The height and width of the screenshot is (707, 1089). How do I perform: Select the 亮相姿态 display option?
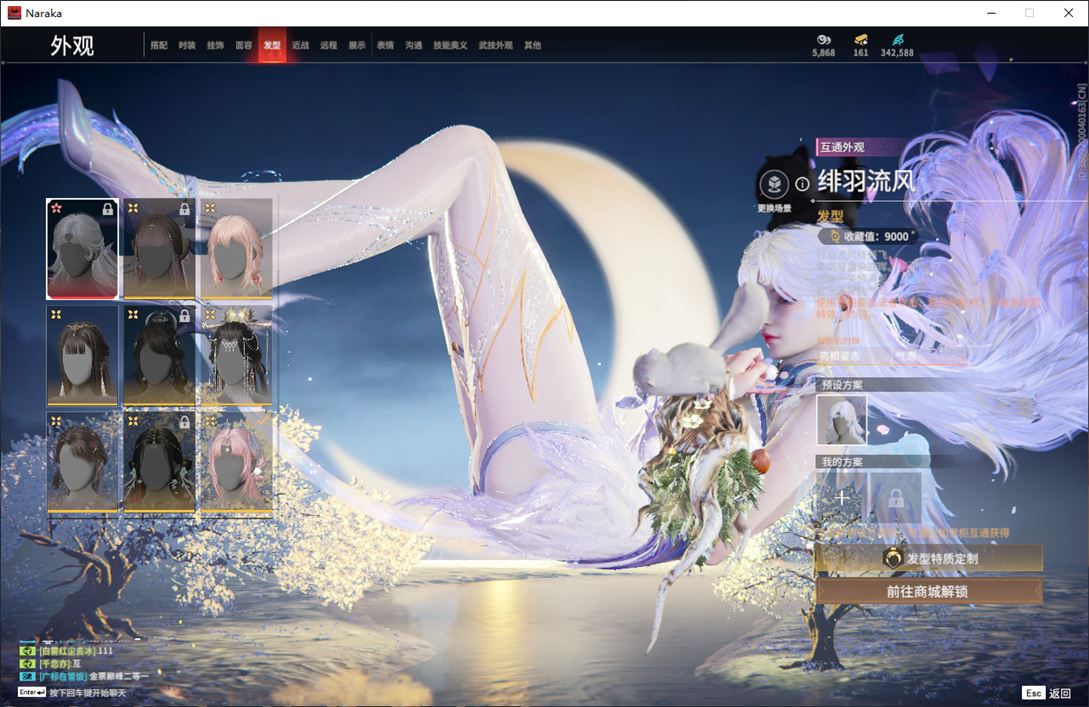[839, 355]
